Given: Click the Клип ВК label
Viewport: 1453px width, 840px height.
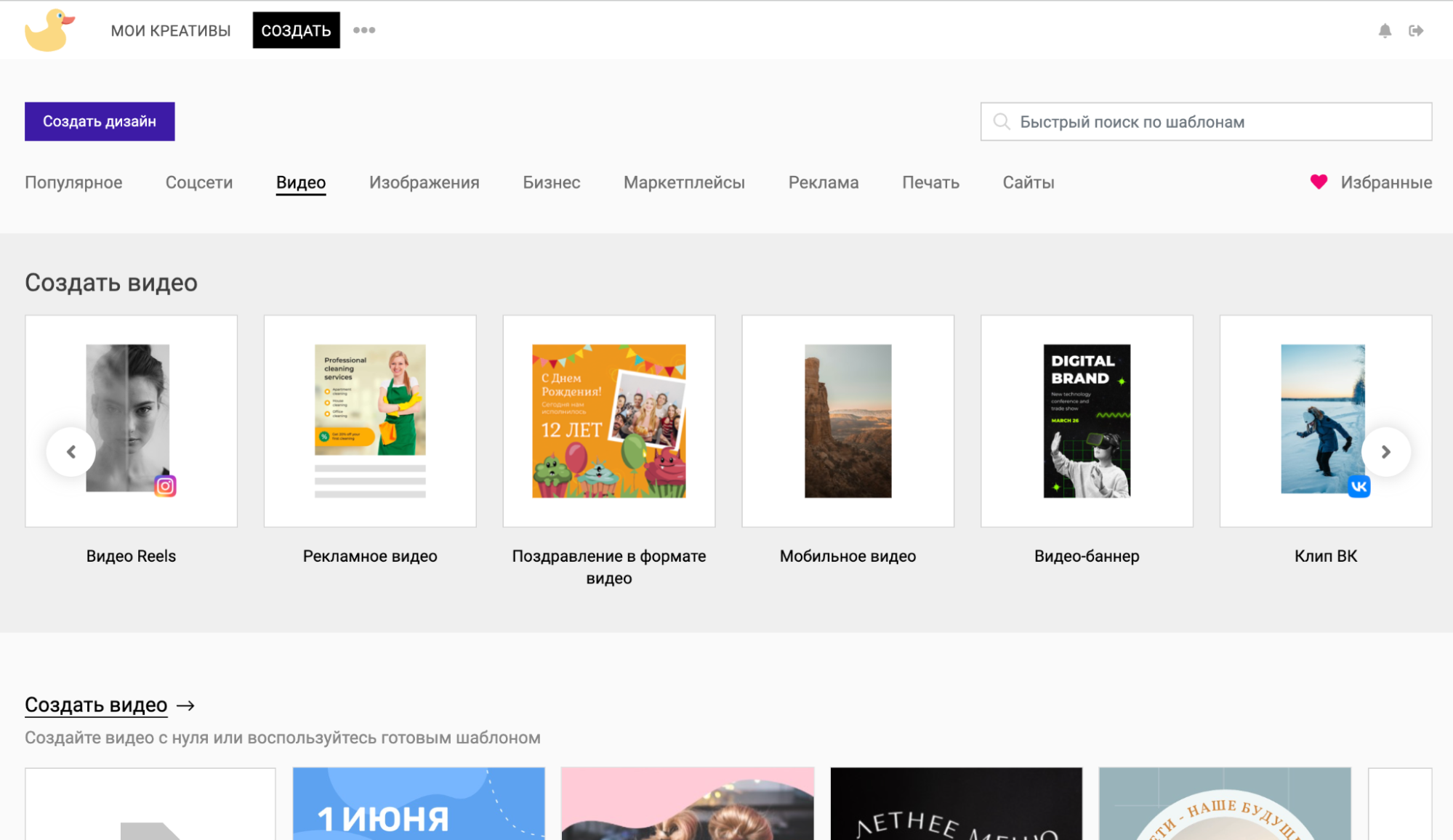Looking at the screenshot, I should (x=1326, y=556).
